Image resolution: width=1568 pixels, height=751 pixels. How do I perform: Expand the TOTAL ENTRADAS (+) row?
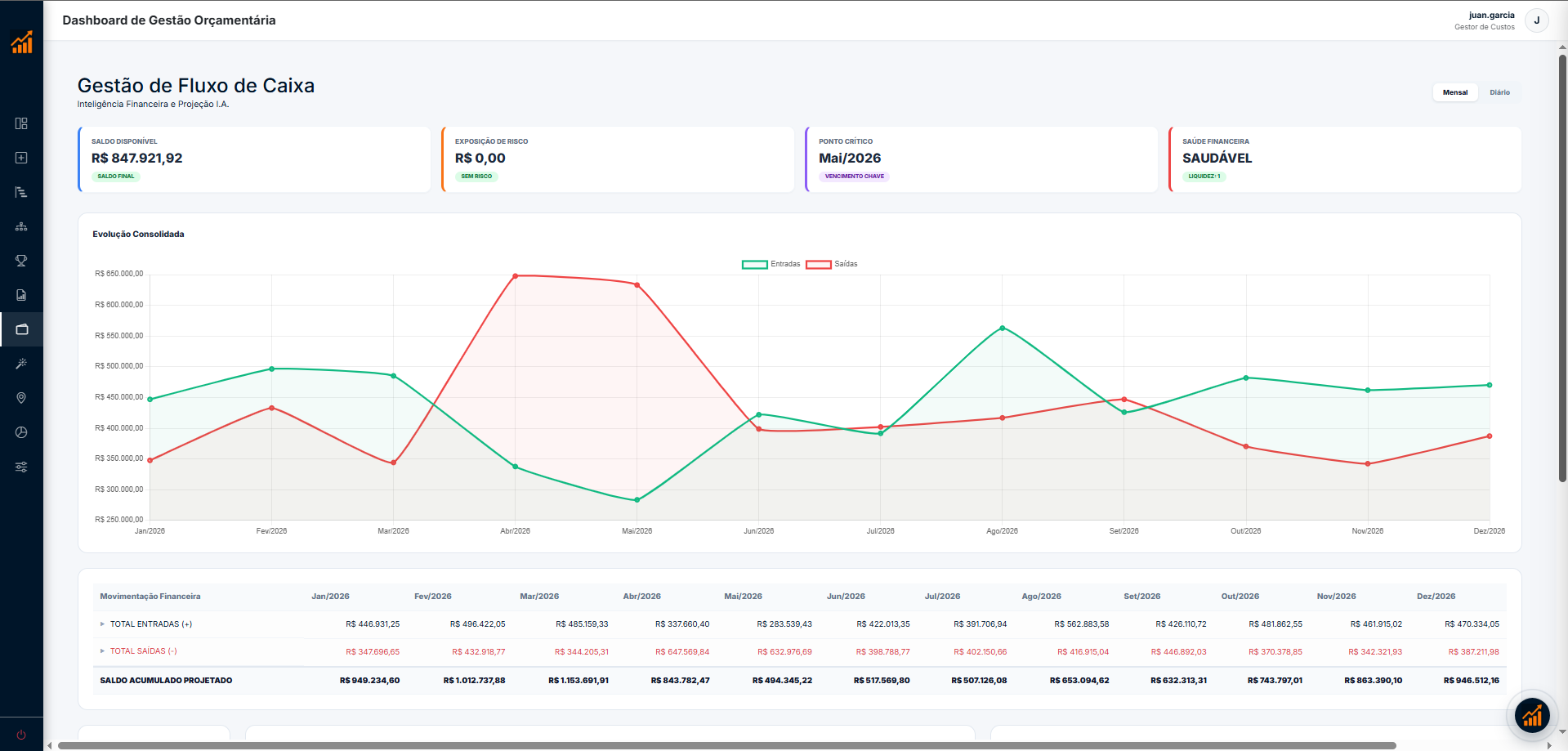pyautogui.click(x=102, y=624)
